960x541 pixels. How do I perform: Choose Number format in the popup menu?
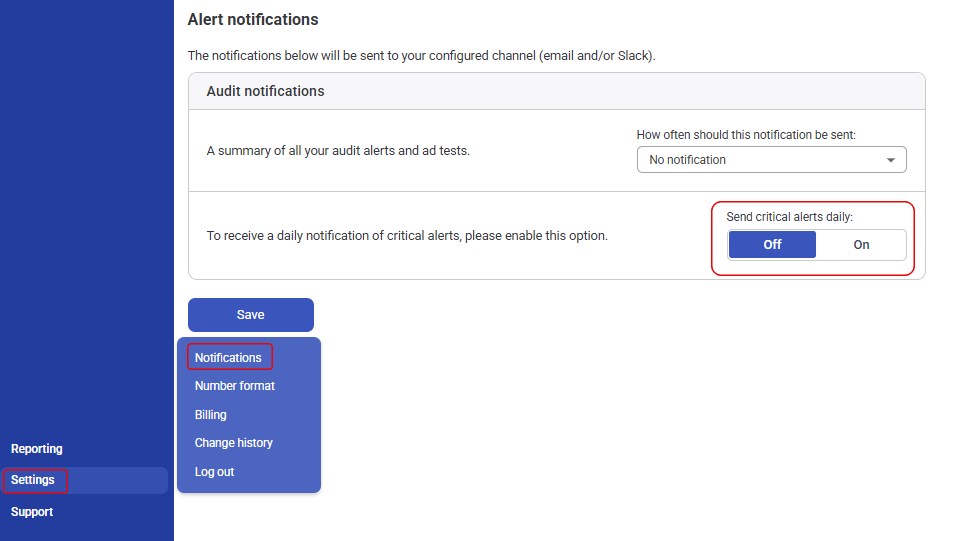tap(235, 386)
